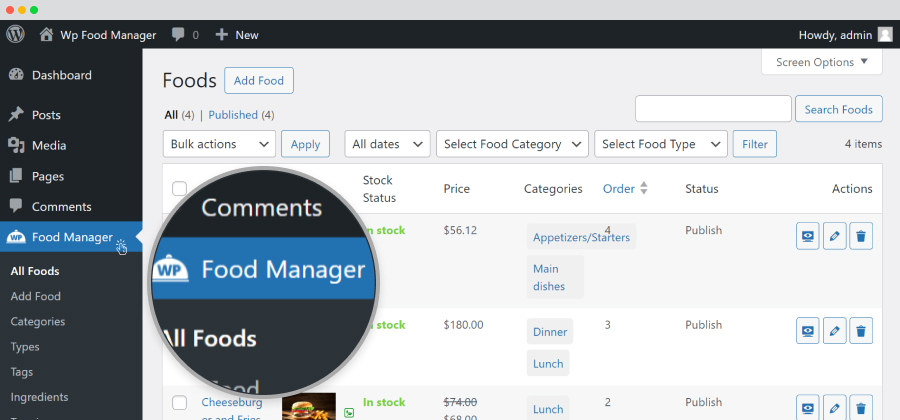
Task: Click the Add Food button
Action: click(x=259, y=80)
